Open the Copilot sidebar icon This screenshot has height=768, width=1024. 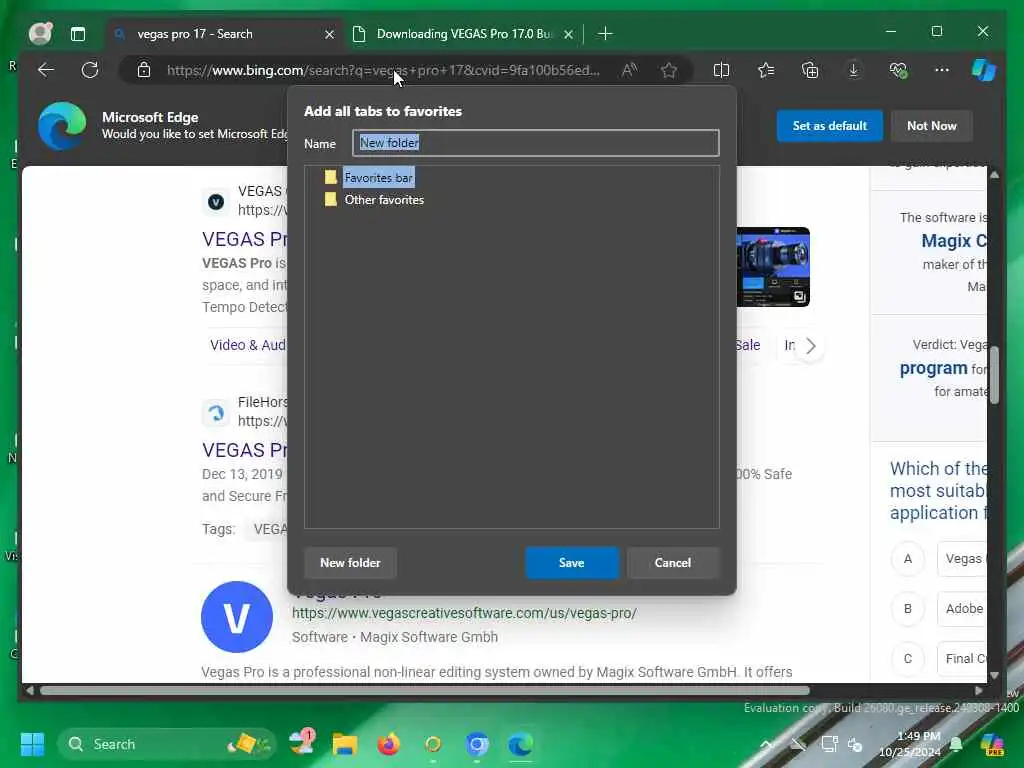click(984, 70)
